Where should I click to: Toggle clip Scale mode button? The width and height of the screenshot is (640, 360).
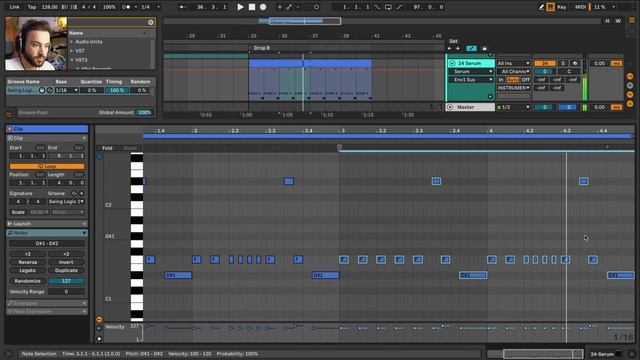[x=18, y=212]
